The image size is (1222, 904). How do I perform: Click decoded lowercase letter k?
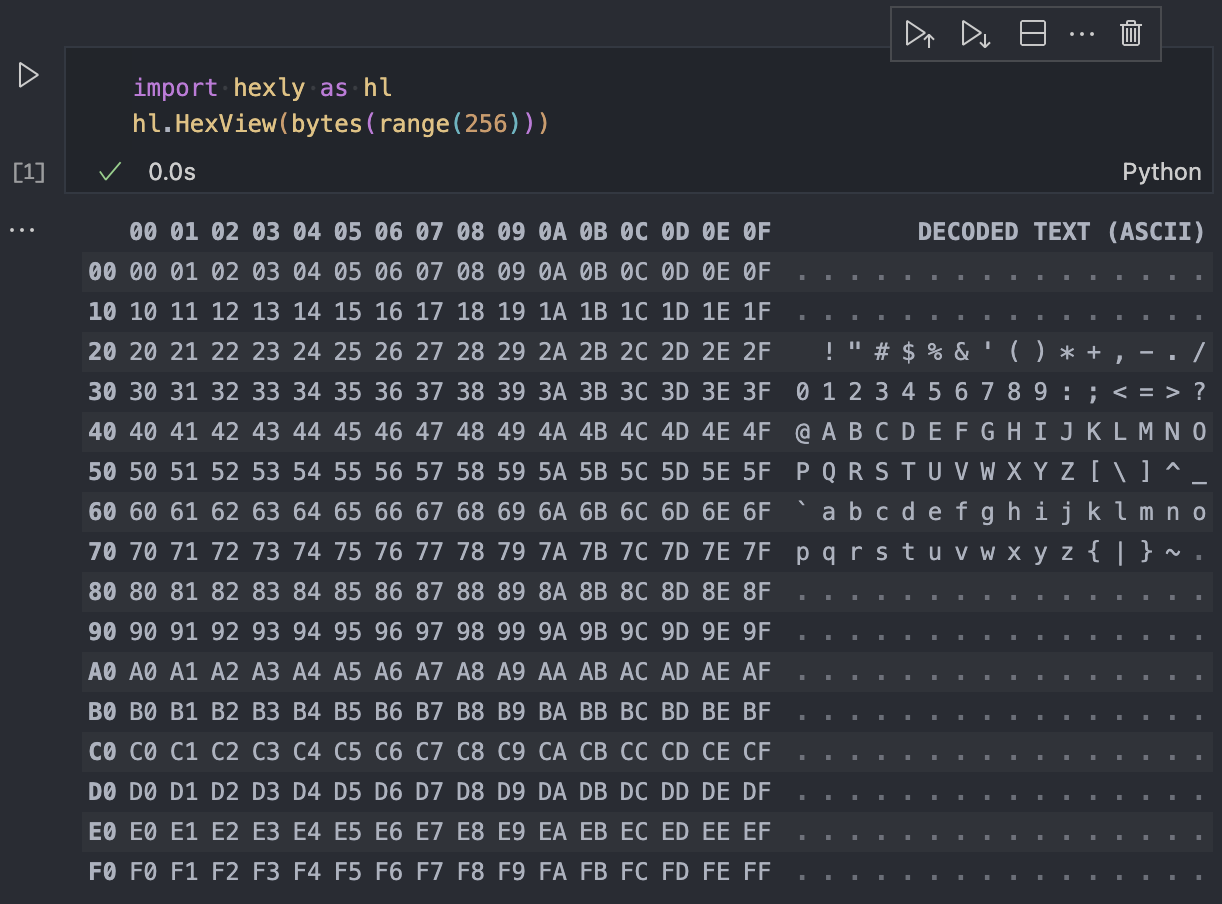point(1094,512)
